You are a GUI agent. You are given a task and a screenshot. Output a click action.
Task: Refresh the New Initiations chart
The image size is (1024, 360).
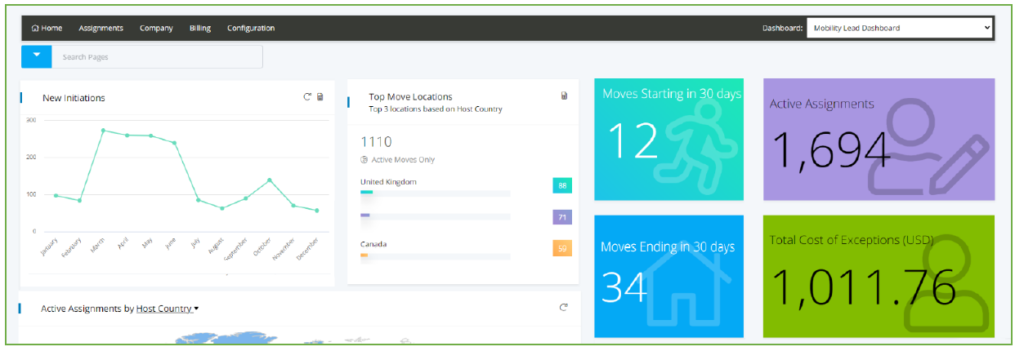pyautogui.click(x=307, y=97)
